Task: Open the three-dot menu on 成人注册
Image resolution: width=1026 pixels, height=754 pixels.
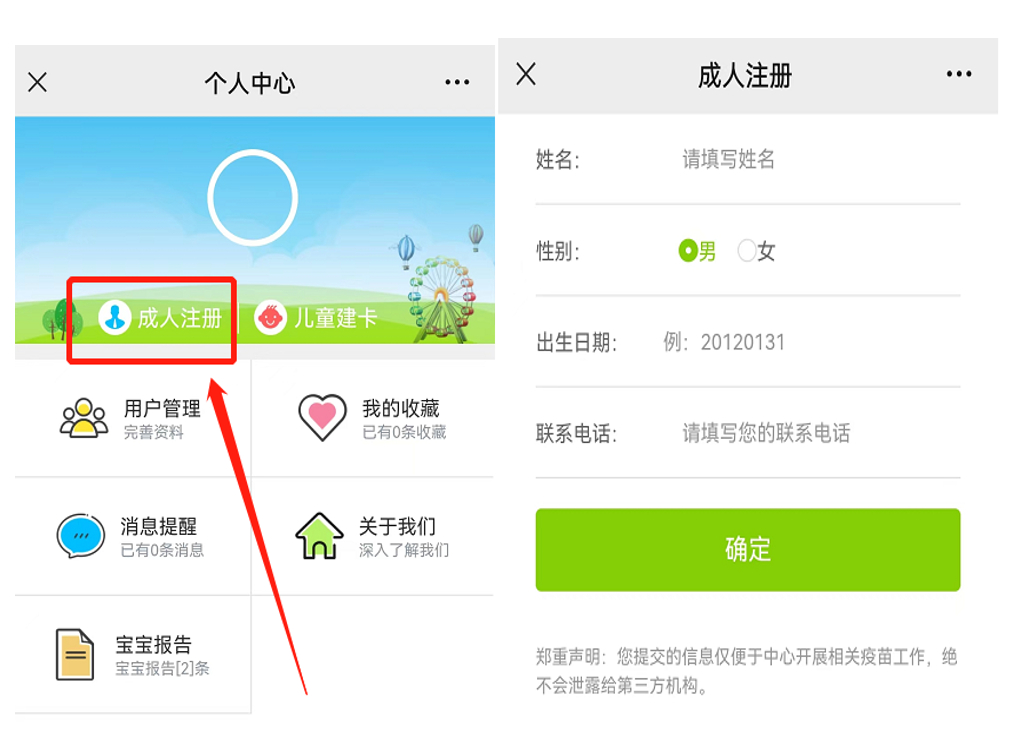Action: (x=959, y=74)
